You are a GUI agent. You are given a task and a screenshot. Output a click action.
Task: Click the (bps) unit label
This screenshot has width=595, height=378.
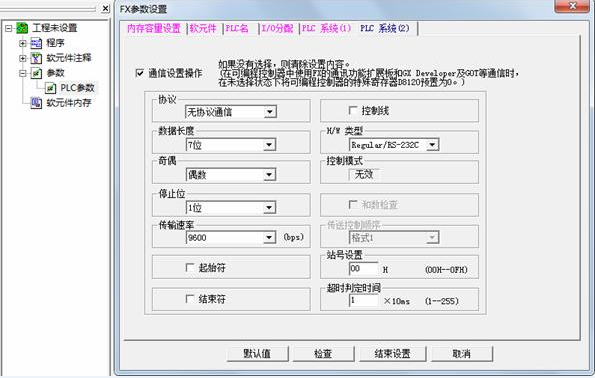click(x=293, y=237)
